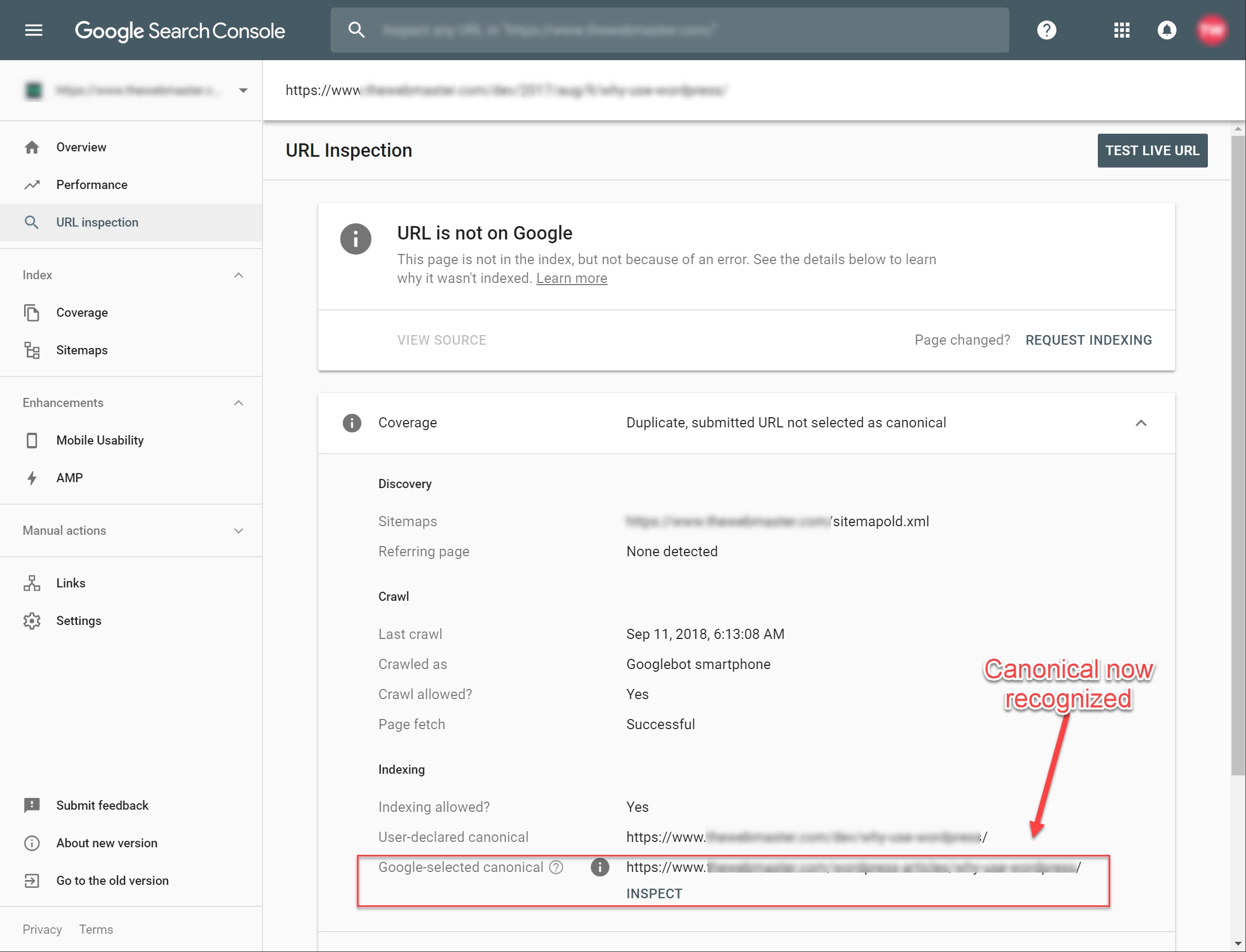Click VIEW SOURCE
The height and width of the screenshot is (952, 1246).
[441, 340]
